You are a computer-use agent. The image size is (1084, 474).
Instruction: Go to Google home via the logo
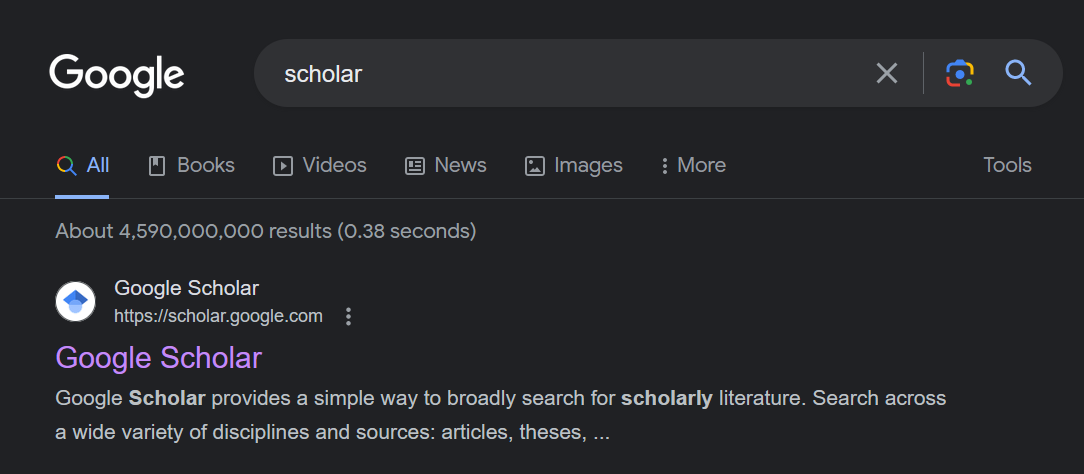click(117, 74)
